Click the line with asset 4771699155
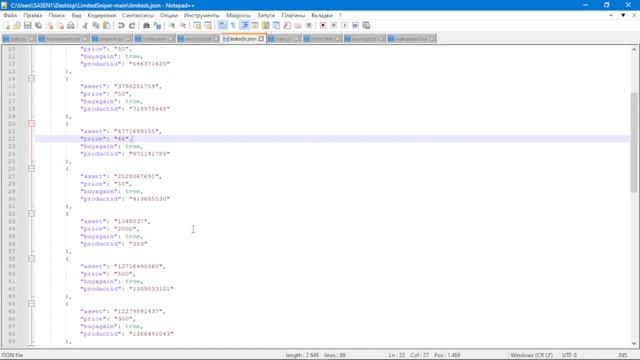Screen dimensions: 640x360 (121, 131)
